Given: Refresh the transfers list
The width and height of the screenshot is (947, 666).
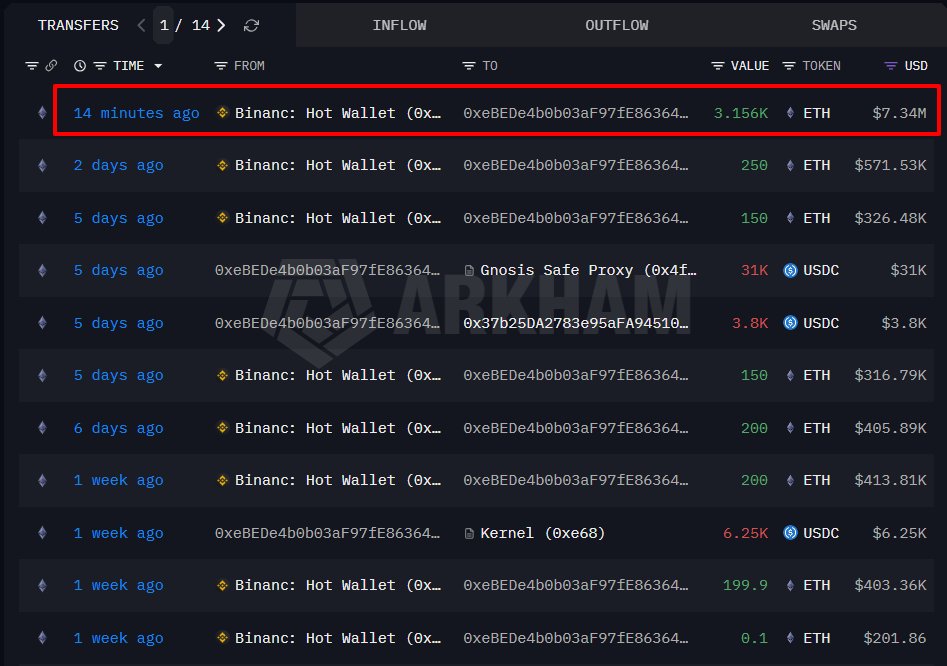Looking at the screenshot, I should (251, 25).
